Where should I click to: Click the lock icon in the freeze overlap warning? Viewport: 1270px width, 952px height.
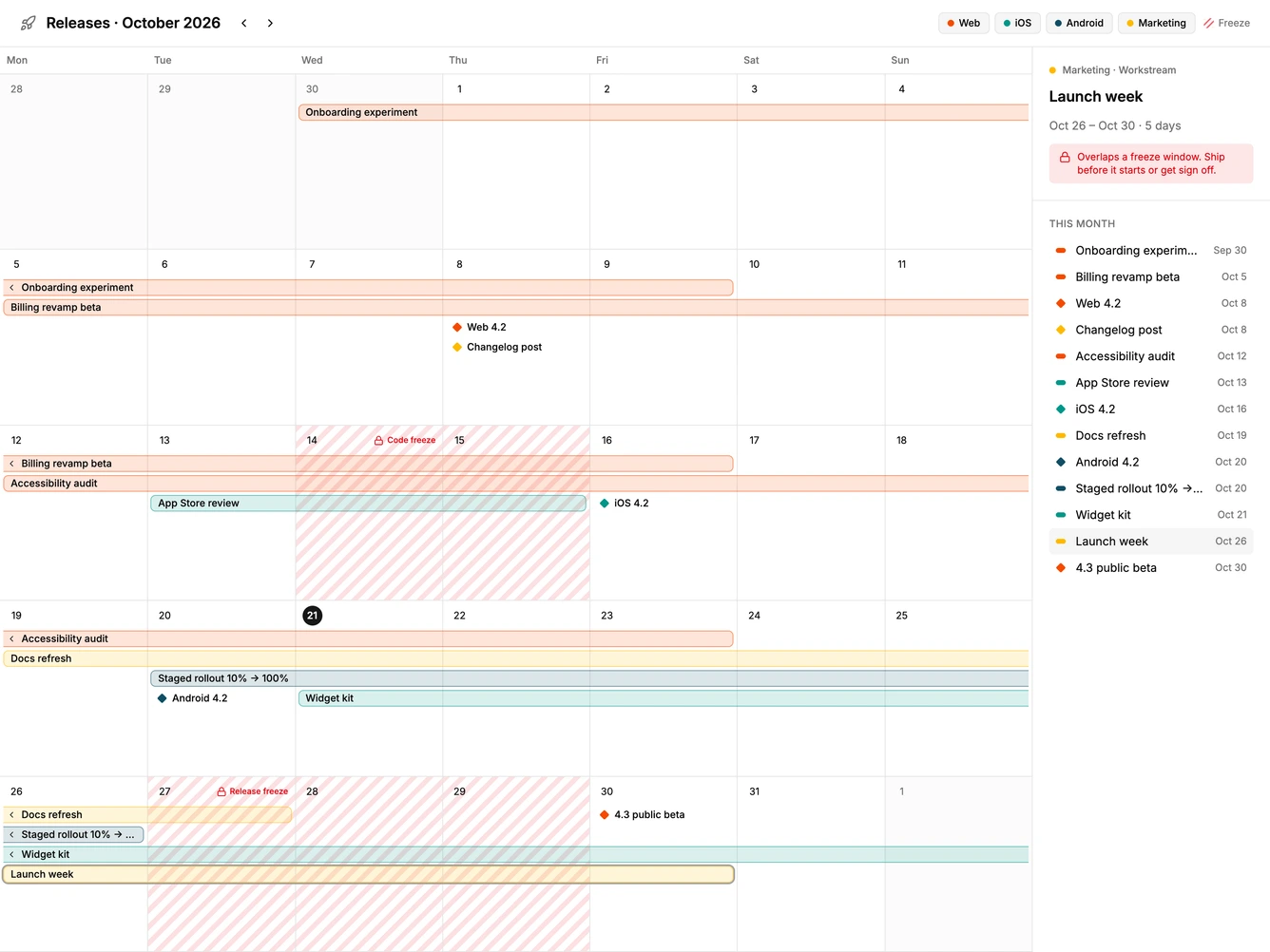coord(1065,158)
